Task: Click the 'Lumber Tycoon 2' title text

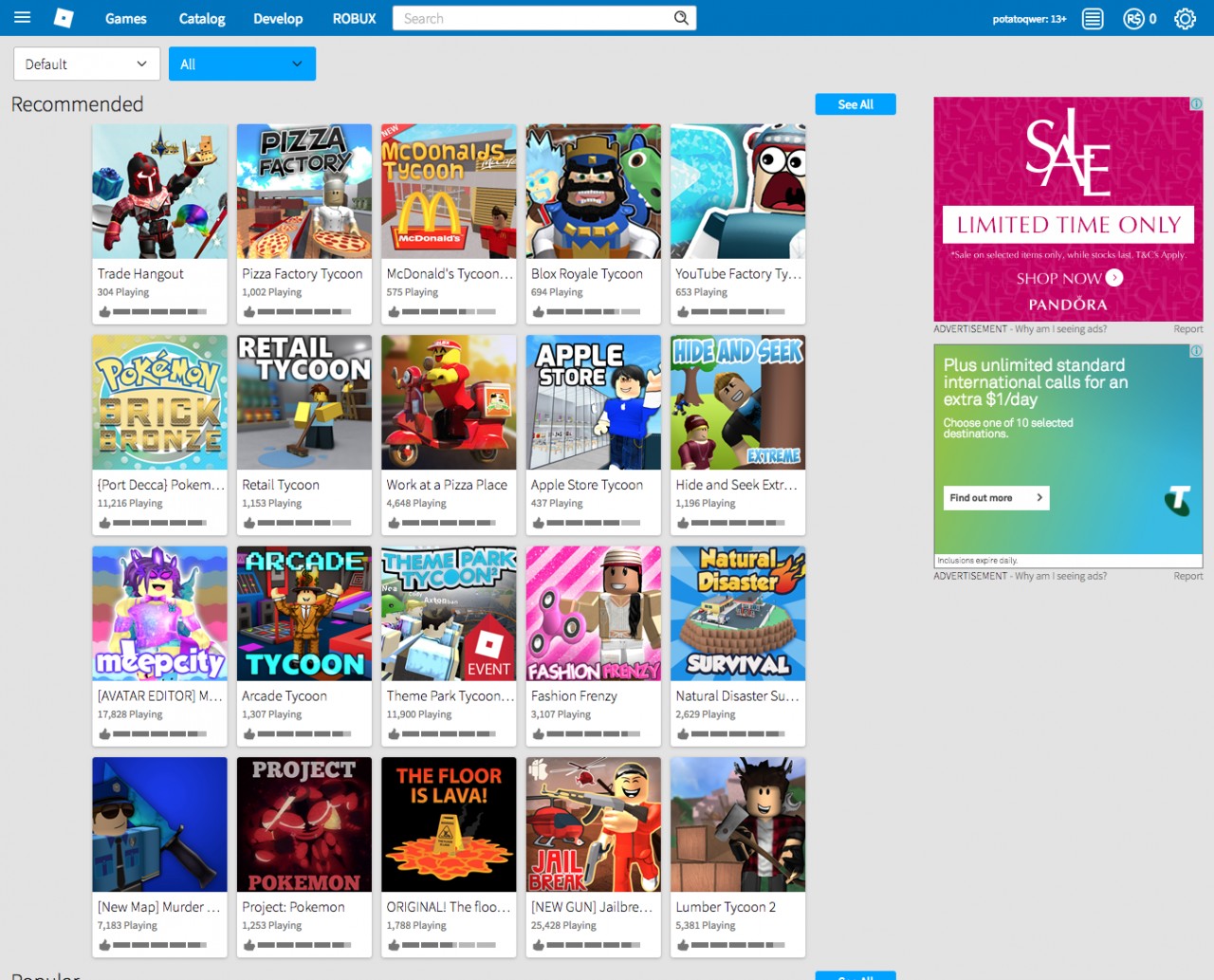Action: click(726, 907)
